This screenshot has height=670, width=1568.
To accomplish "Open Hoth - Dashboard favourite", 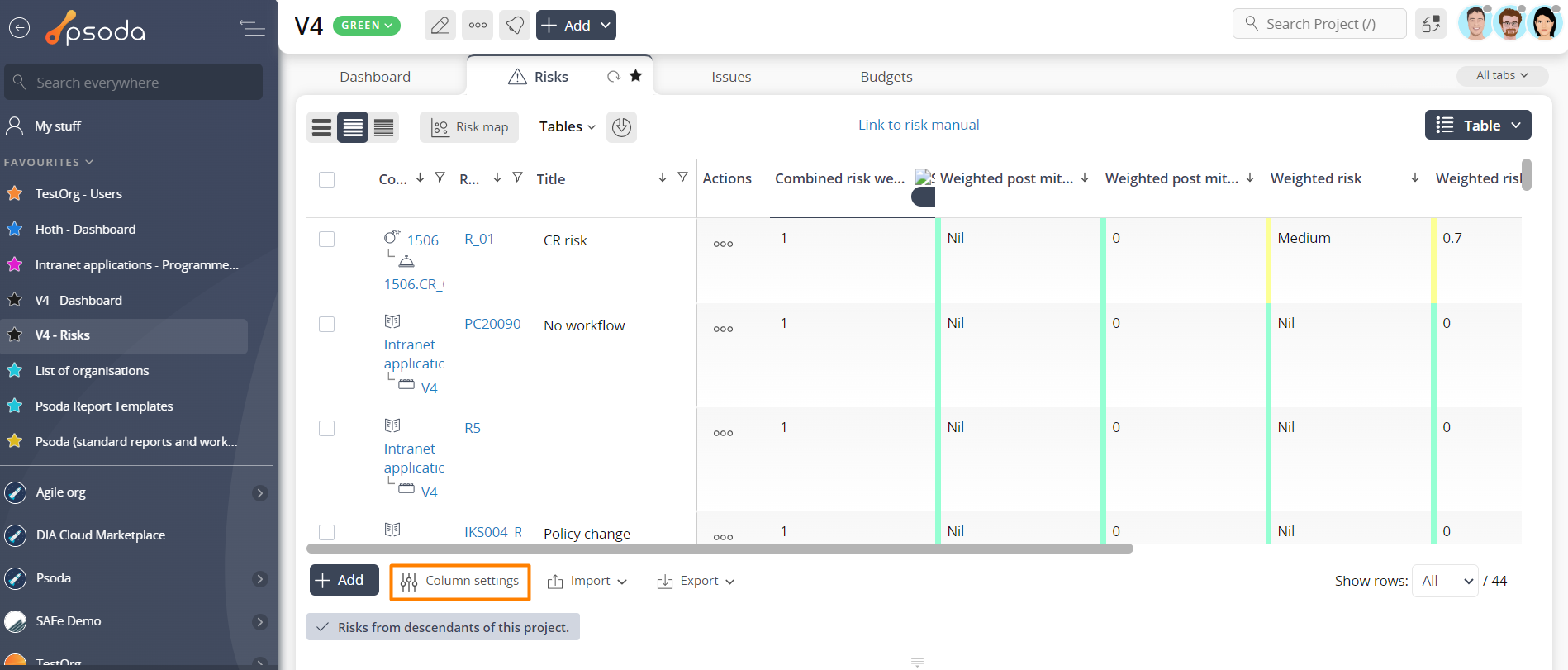I will tap(85, 229).
